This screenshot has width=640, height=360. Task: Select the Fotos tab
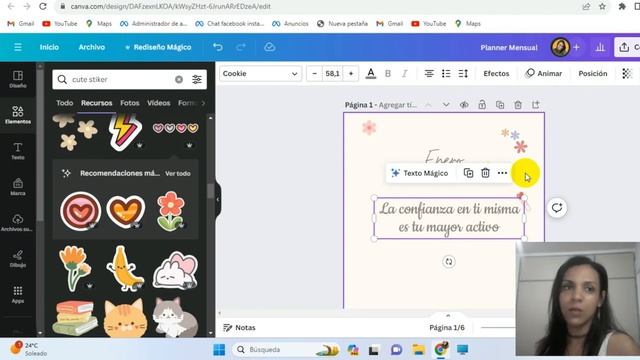click(130, 103)
